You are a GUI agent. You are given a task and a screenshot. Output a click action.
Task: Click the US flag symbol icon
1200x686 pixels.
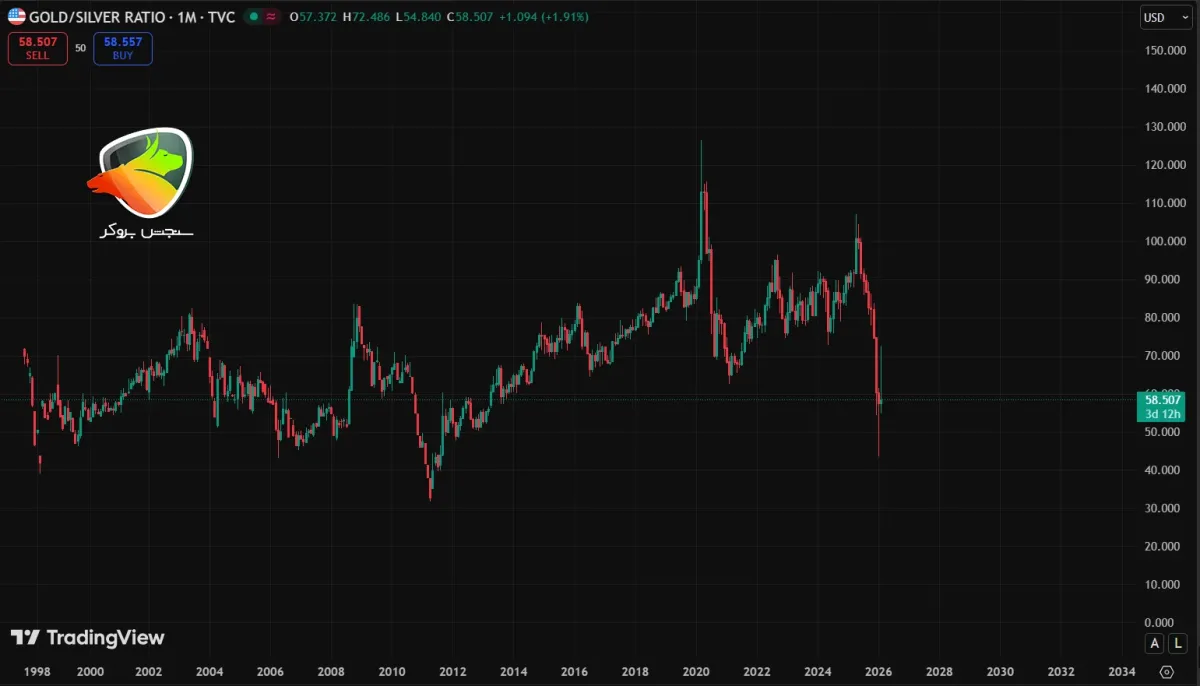pos(17,17)
